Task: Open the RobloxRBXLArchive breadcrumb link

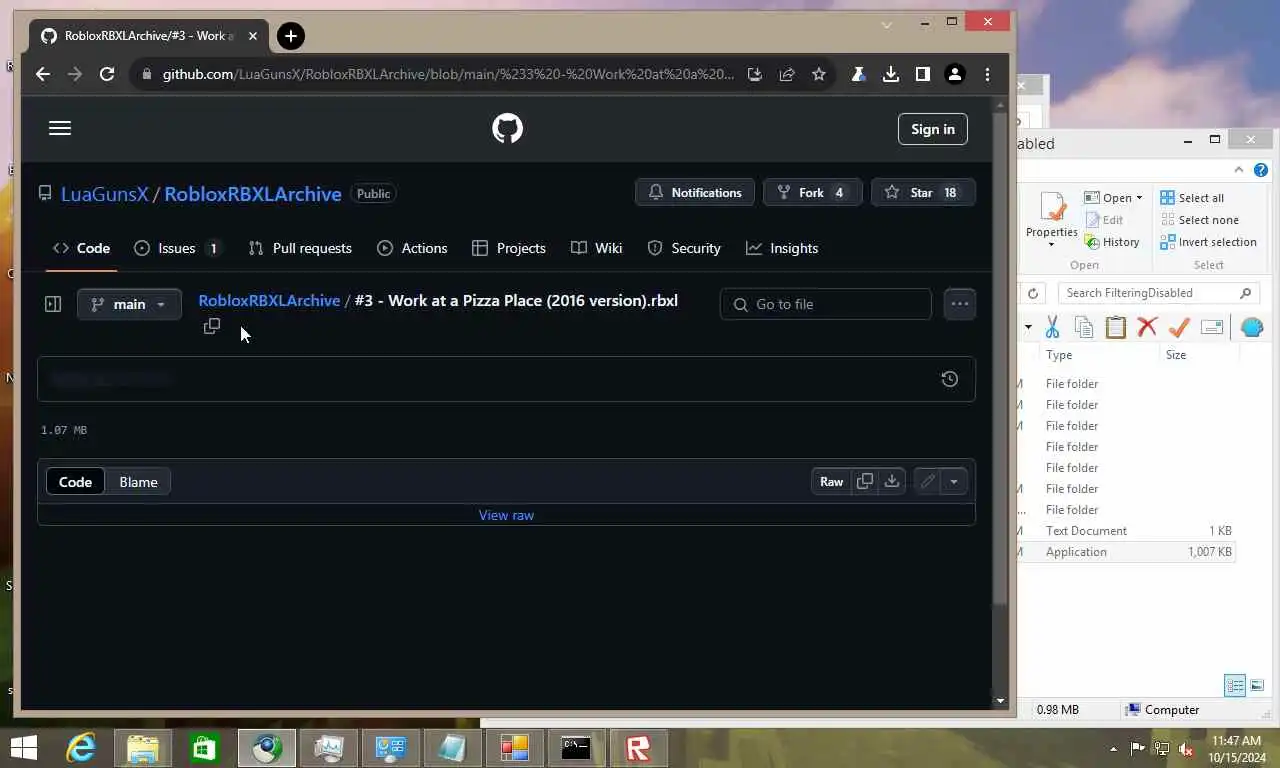Action: click(269, 300)
